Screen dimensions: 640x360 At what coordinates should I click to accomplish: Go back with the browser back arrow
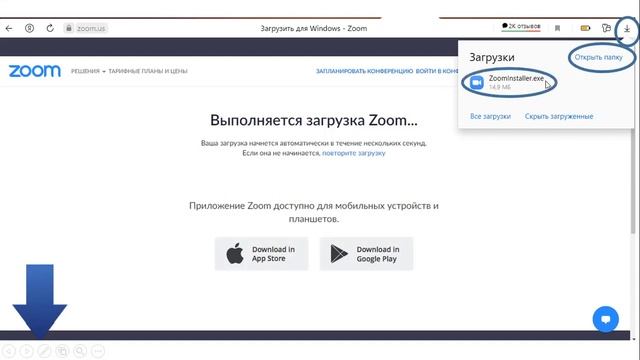(9, 28)
